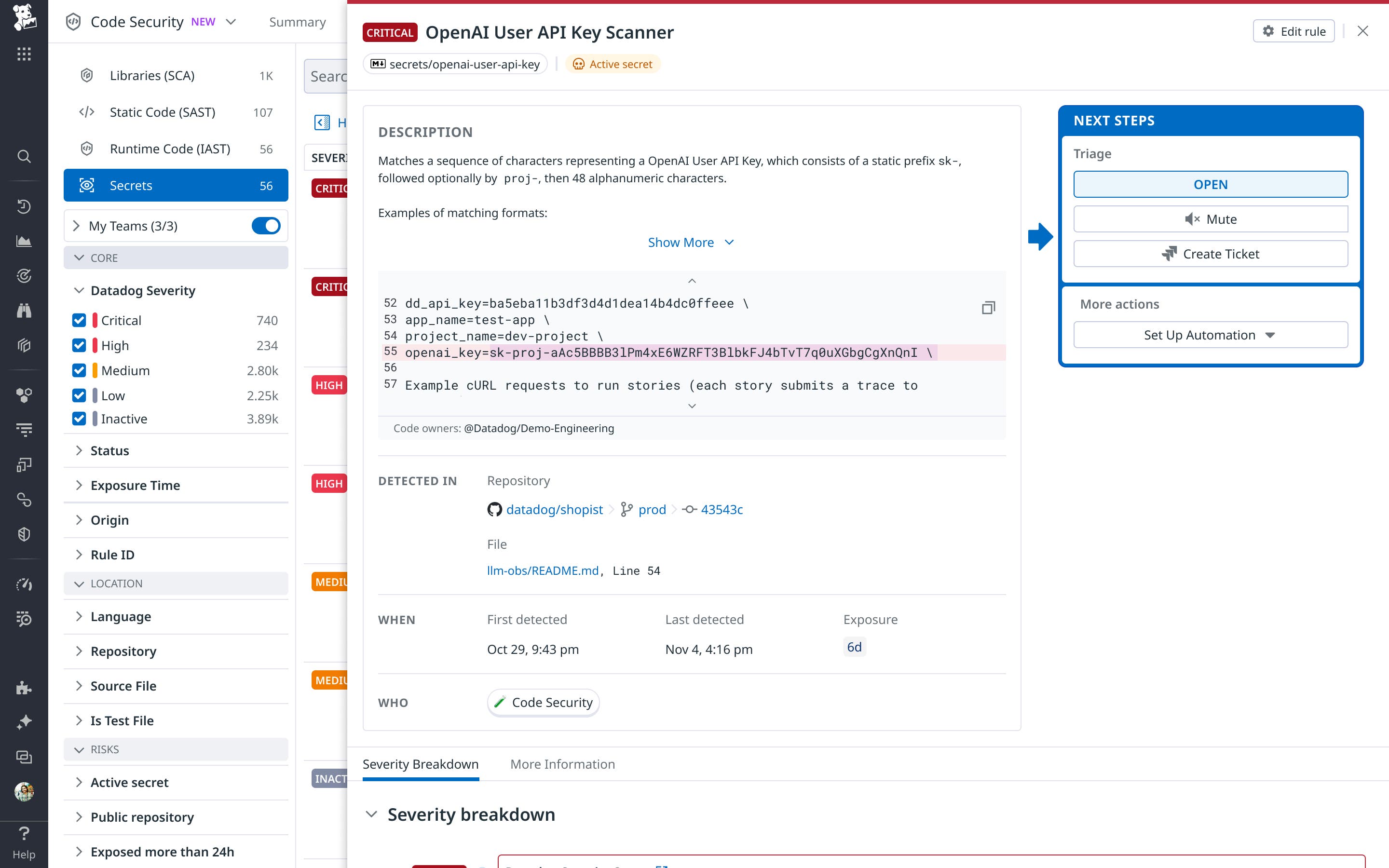Open the Security shield icon in sidebar
The image size is (1389, 868).
[x=24, y=534]
